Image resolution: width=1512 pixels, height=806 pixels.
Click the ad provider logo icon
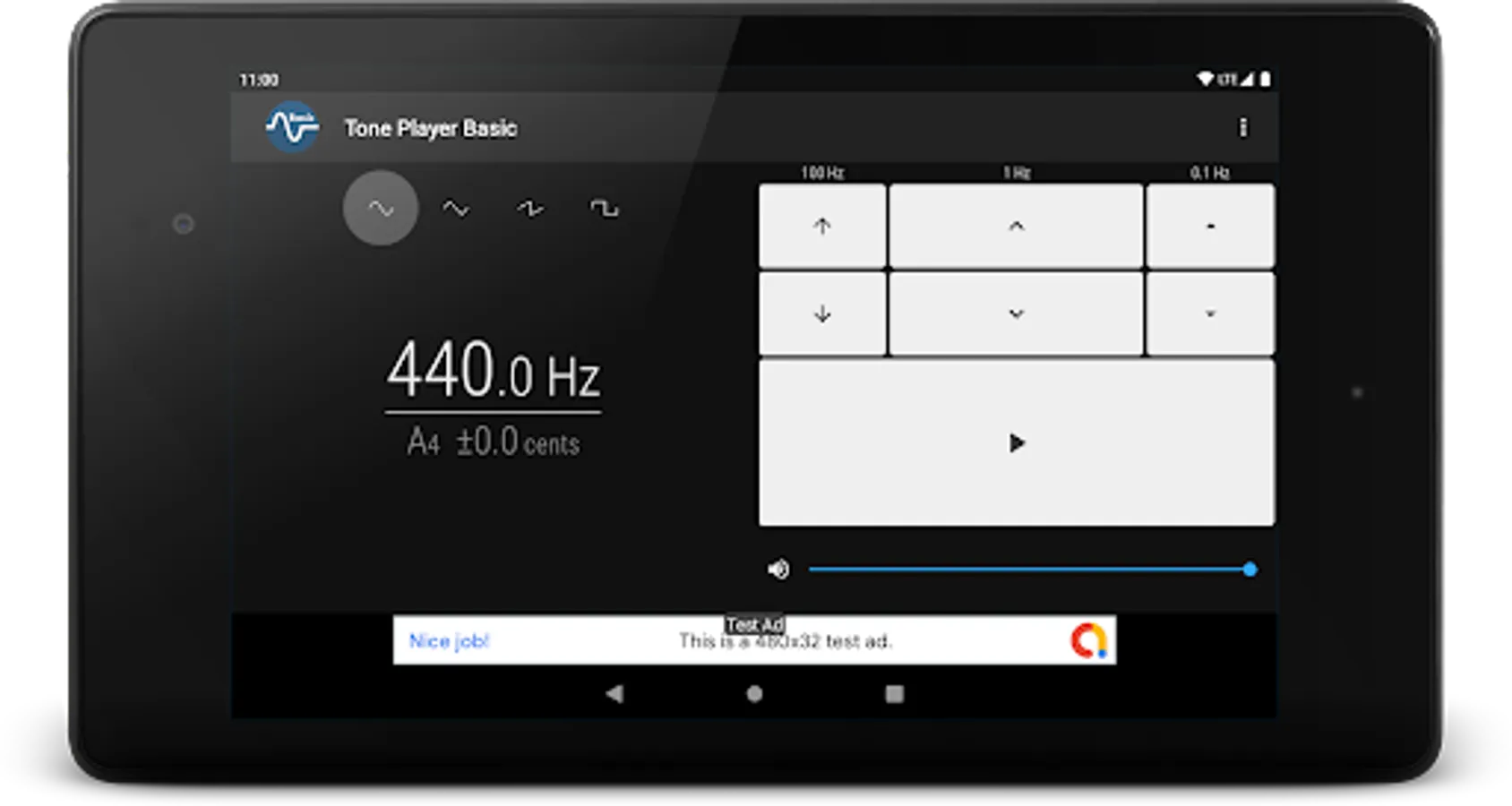tap(1088, 641)
